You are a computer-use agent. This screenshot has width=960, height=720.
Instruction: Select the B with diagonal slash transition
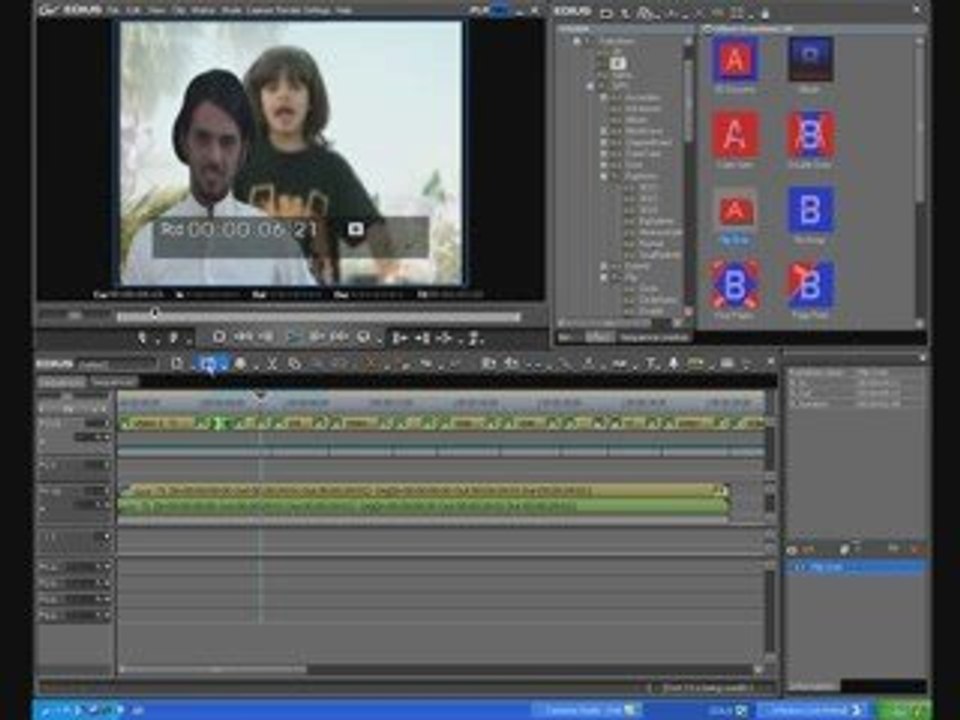click(810, 285)
